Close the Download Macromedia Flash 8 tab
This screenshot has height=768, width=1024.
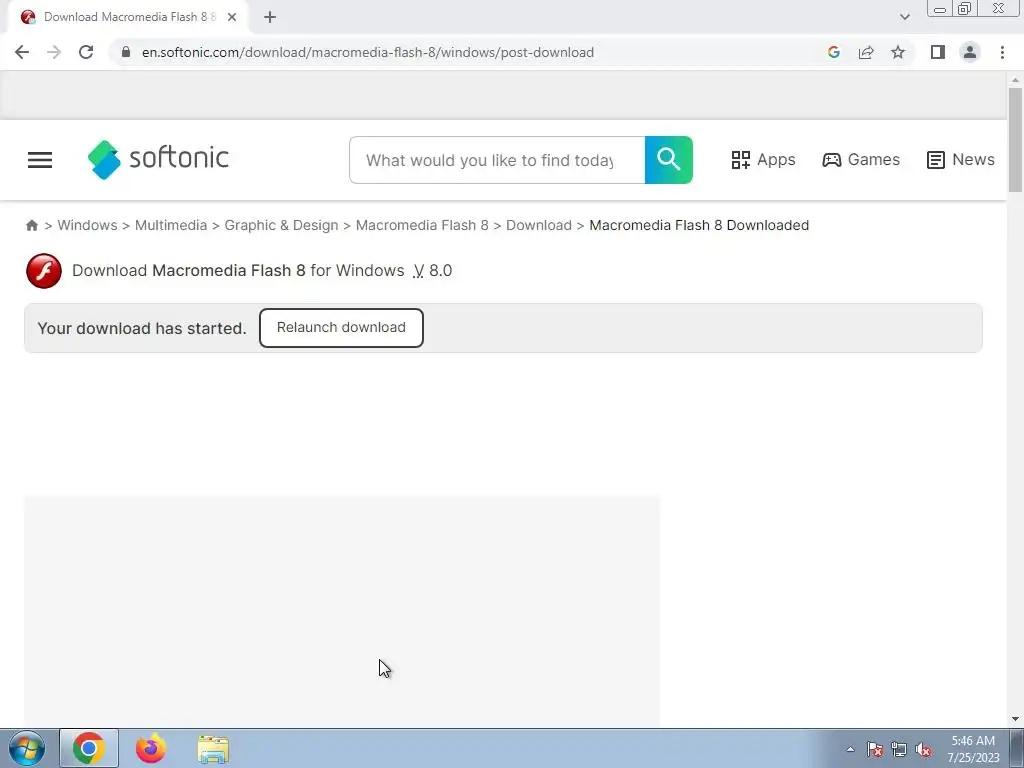pyautogui.click(x=232, y=17)
